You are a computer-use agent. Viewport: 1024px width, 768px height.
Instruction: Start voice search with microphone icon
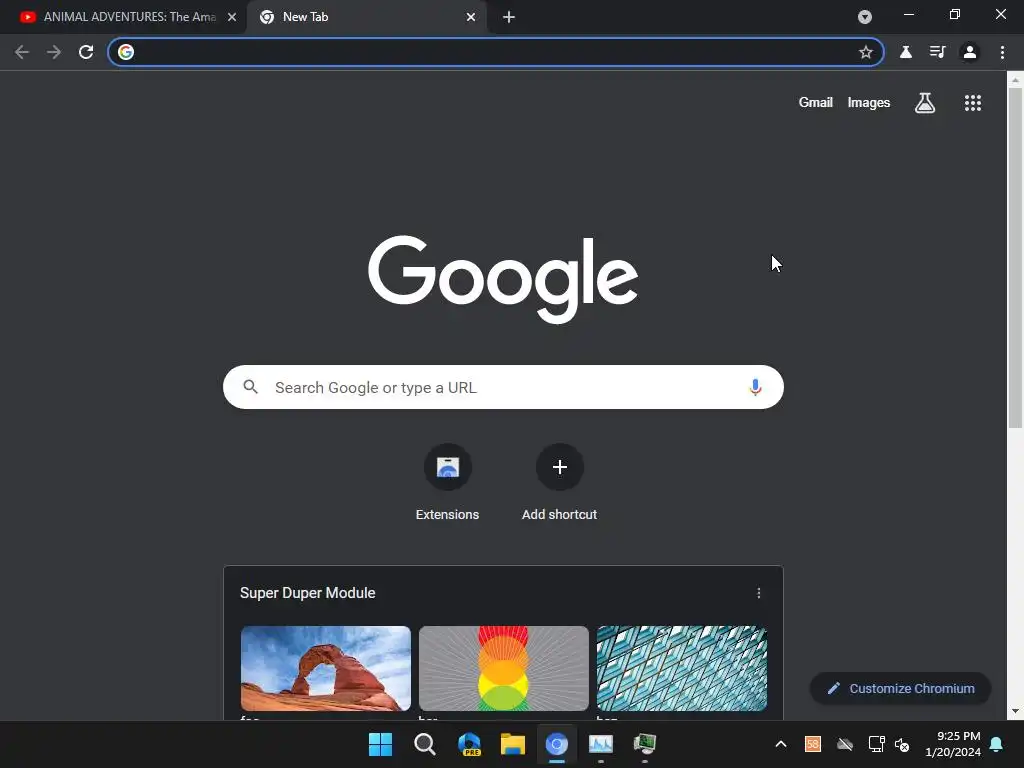[x=755, y=387]
